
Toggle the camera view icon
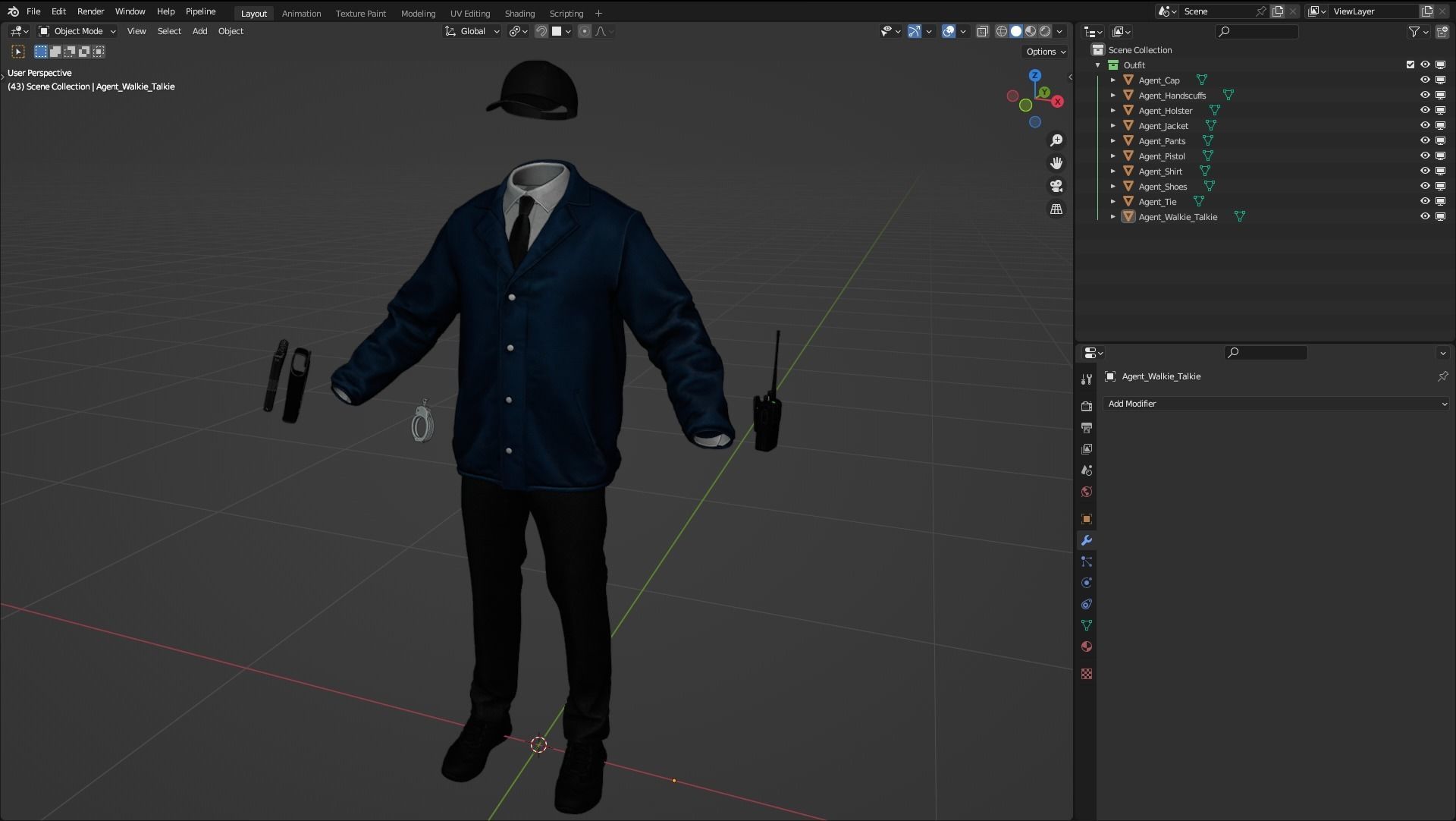pyautogui.click(x=1056, y=186)
